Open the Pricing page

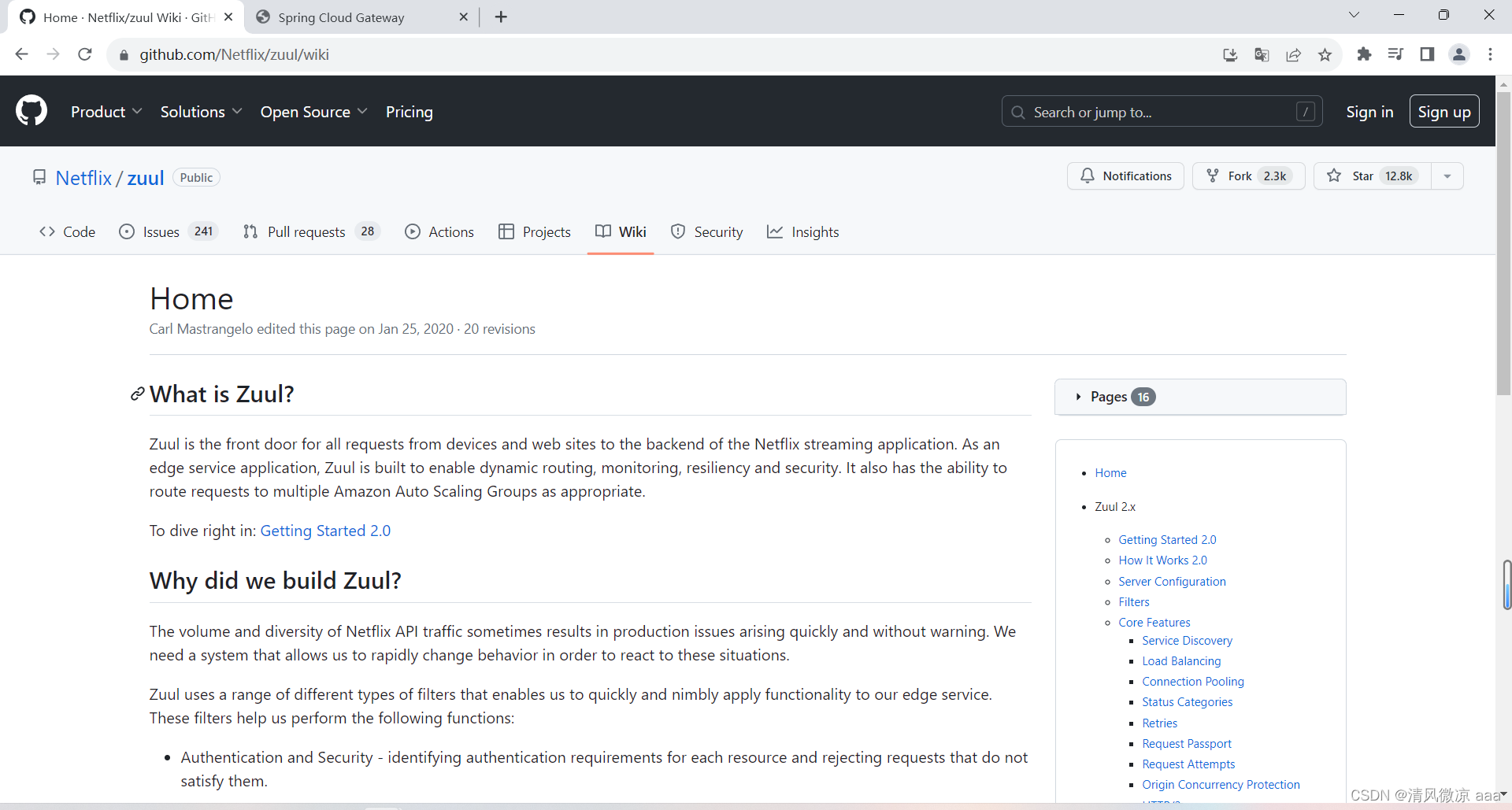coord(409,112)
